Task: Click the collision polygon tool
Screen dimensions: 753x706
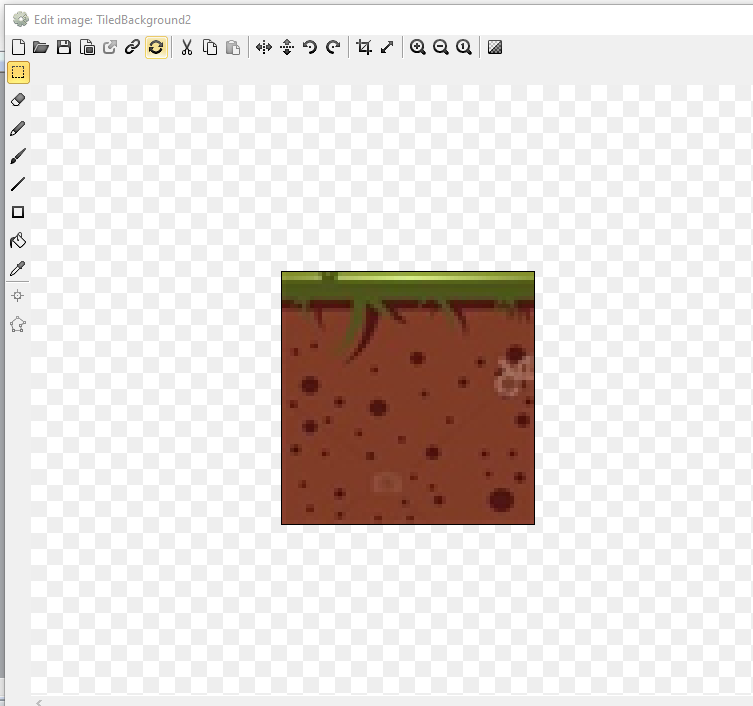Action: [x=18, y=325]
